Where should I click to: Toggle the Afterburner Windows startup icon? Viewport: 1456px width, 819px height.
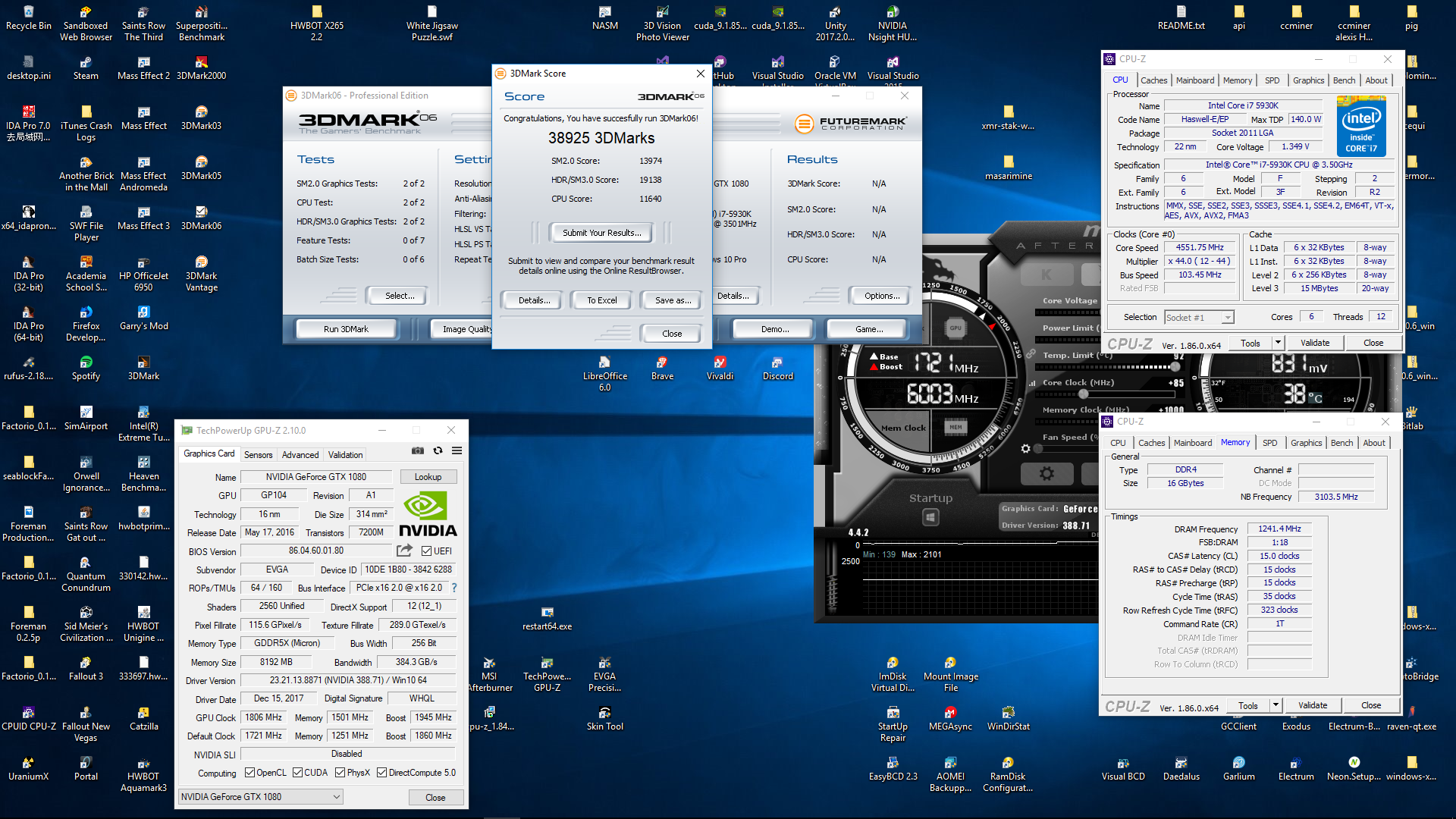tap(930, 517)
